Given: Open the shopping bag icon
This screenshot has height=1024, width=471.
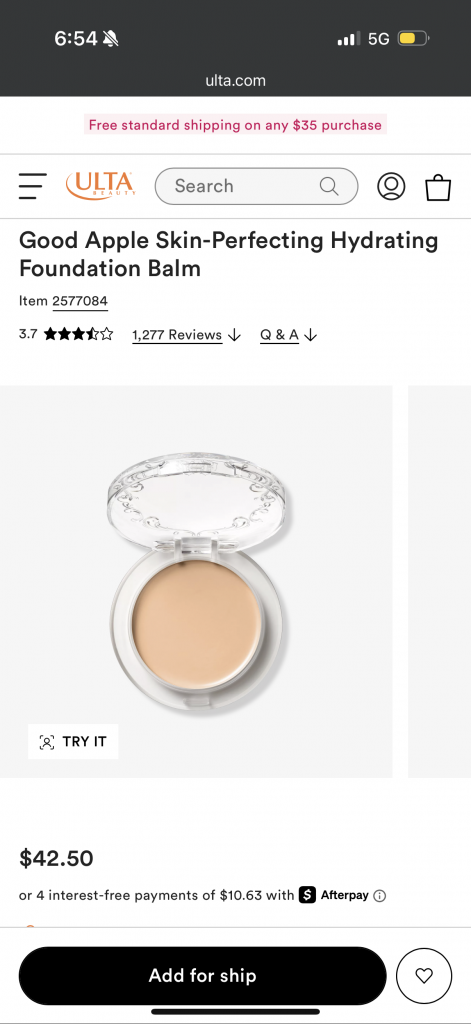Looking at the screenshot, I should point(438,187).
